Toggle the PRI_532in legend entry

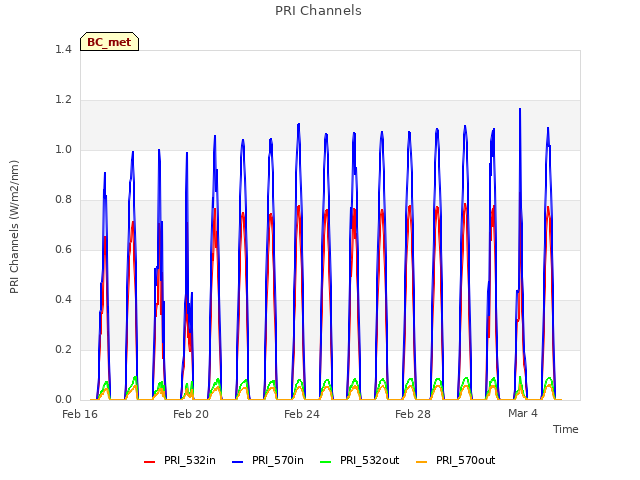[x=180, y=460]
